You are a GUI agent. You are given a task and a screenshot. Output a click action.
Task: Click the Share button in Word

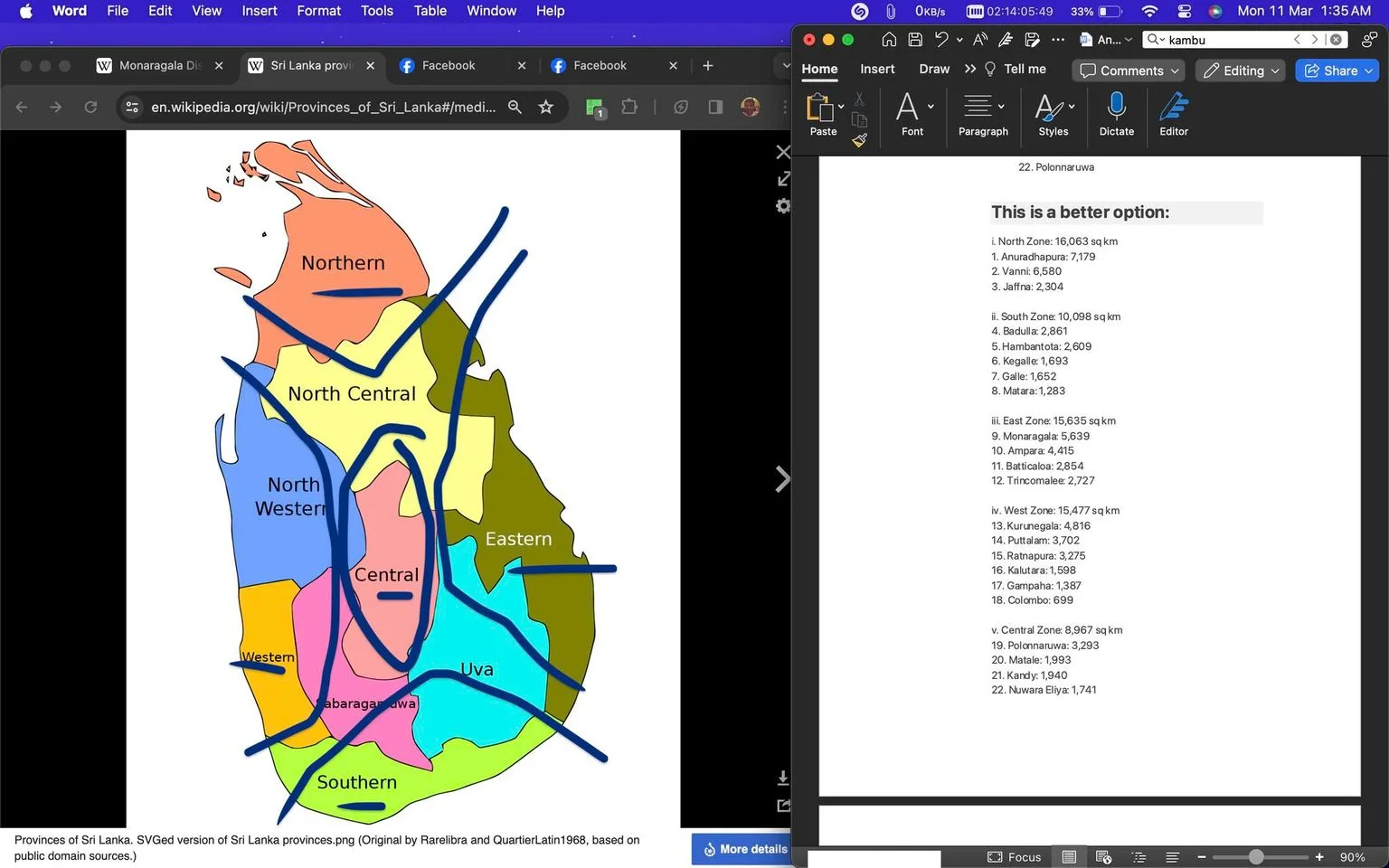1337,71
